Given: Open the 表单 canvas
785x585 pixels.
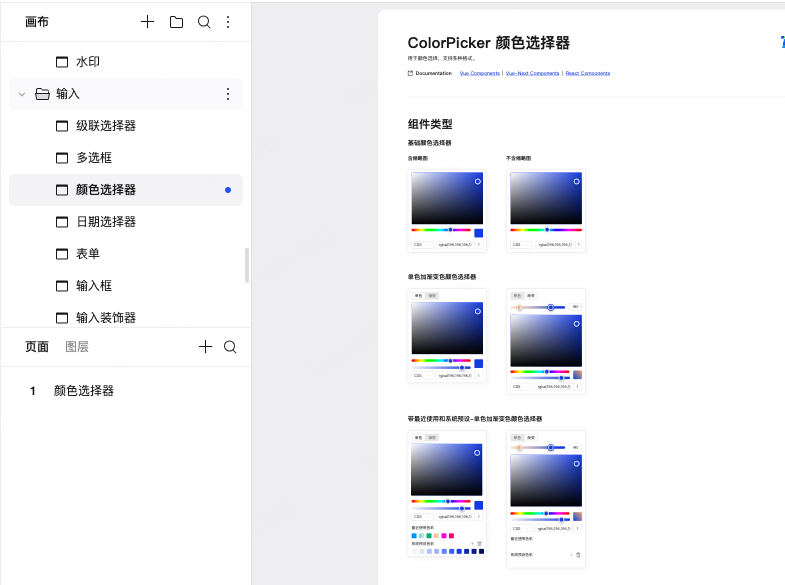Looking at the screenshot, I should 88,254.
